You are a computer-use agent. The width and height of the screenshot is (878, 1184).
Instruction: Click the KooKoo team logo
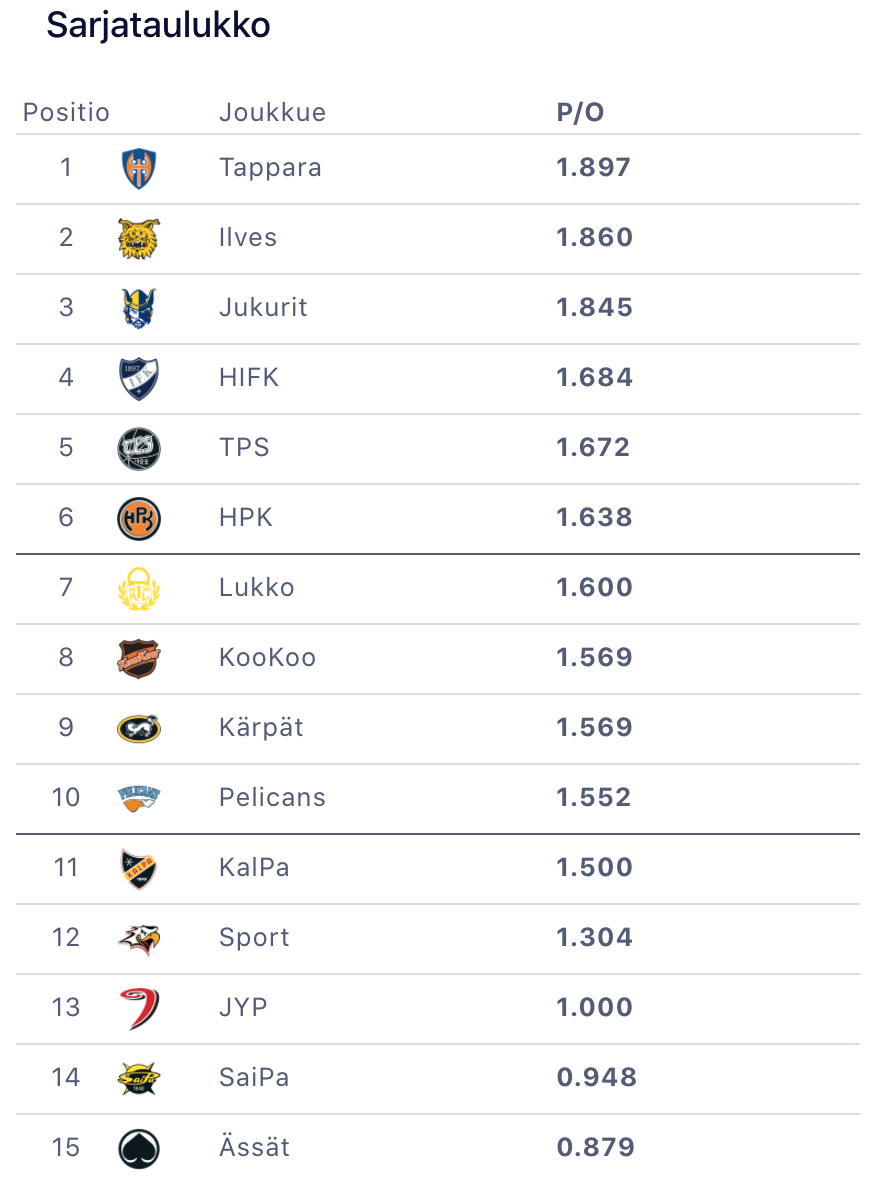[138, 658]
